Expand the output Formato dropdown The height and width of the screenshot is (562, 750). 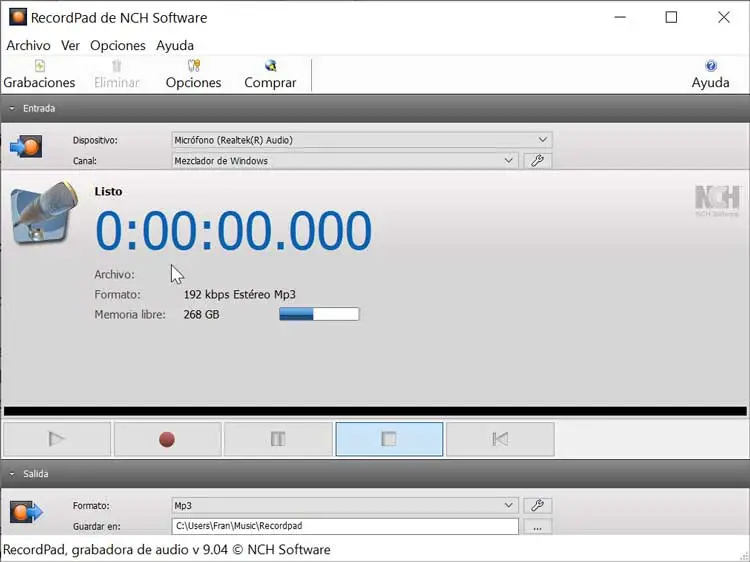point(508,505)
